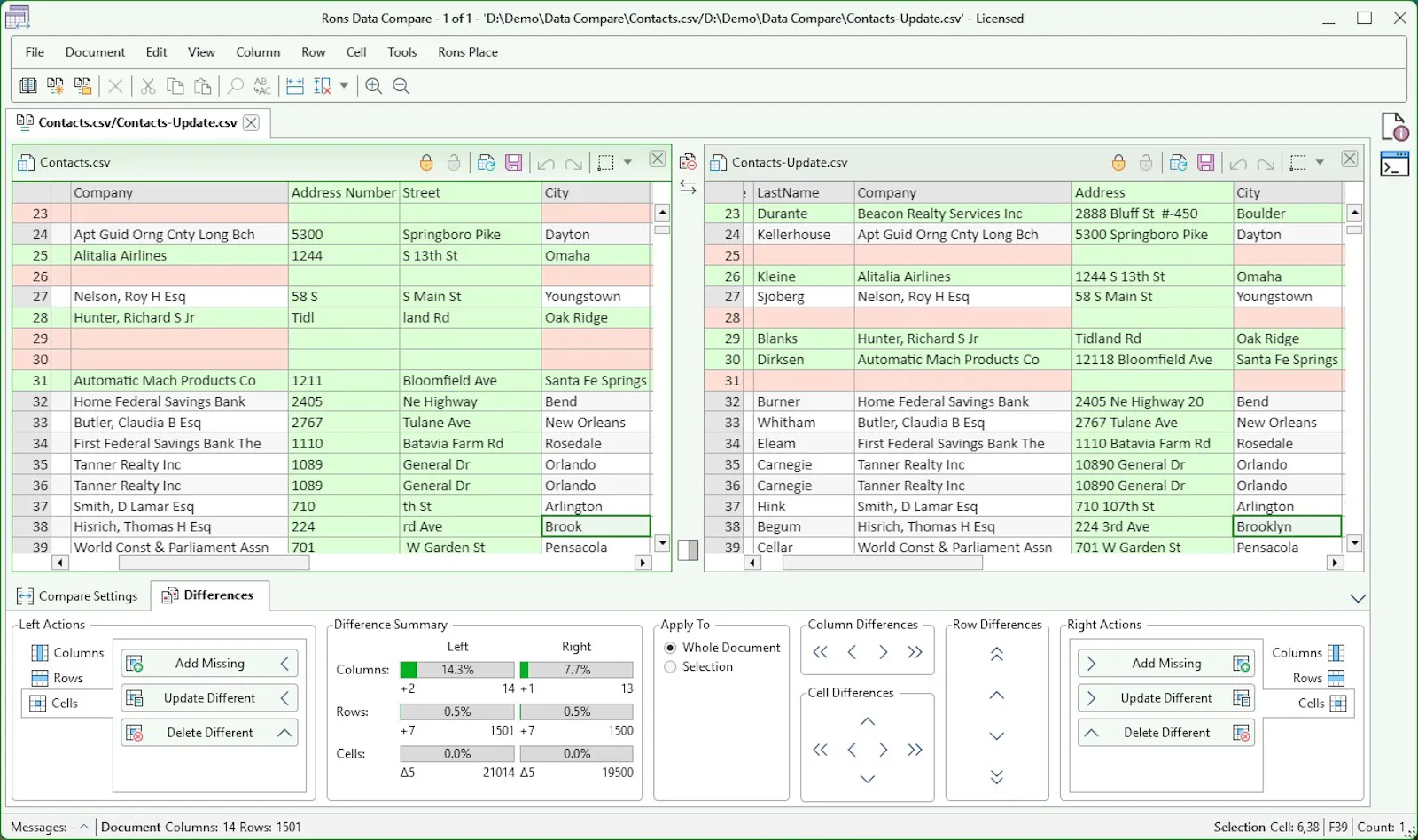Click the right Delete Different button
The height and width of the screenshot is (840, 1418).
[1166, 733]
